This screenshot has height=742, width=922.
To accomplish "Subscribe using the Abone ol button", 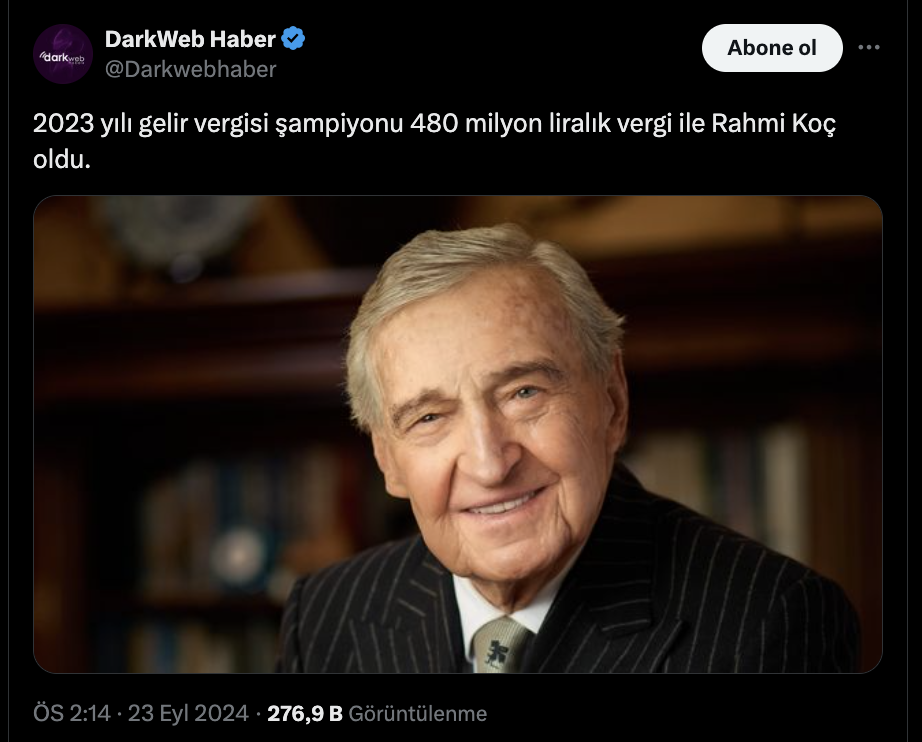I will 772,48.
